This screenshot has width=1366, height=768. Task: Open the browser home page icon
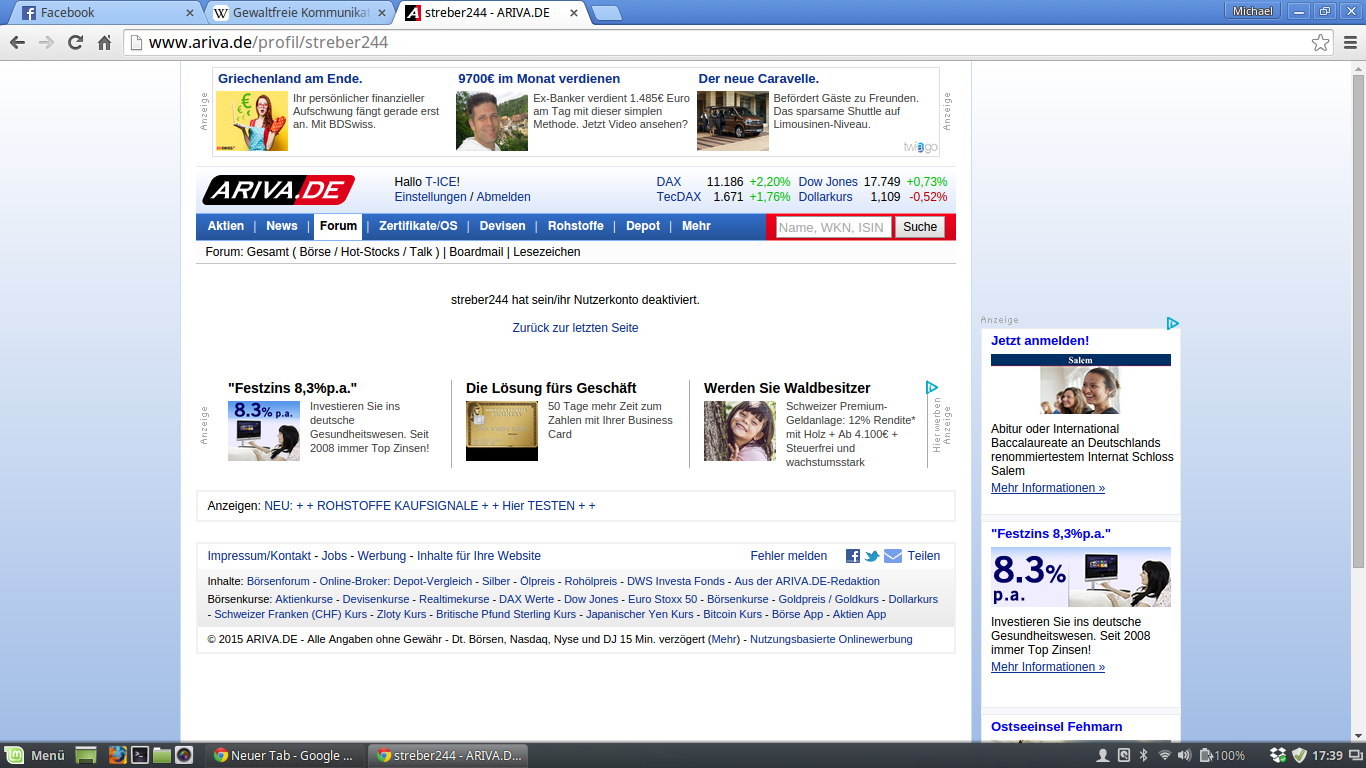(x=104, y=43)
